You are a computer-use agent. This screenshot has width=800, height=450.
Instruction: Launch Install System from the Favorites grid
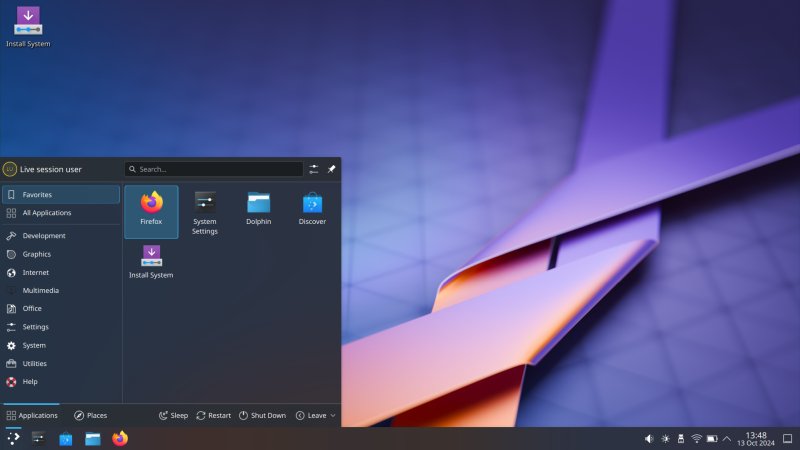tap(151, 262)
